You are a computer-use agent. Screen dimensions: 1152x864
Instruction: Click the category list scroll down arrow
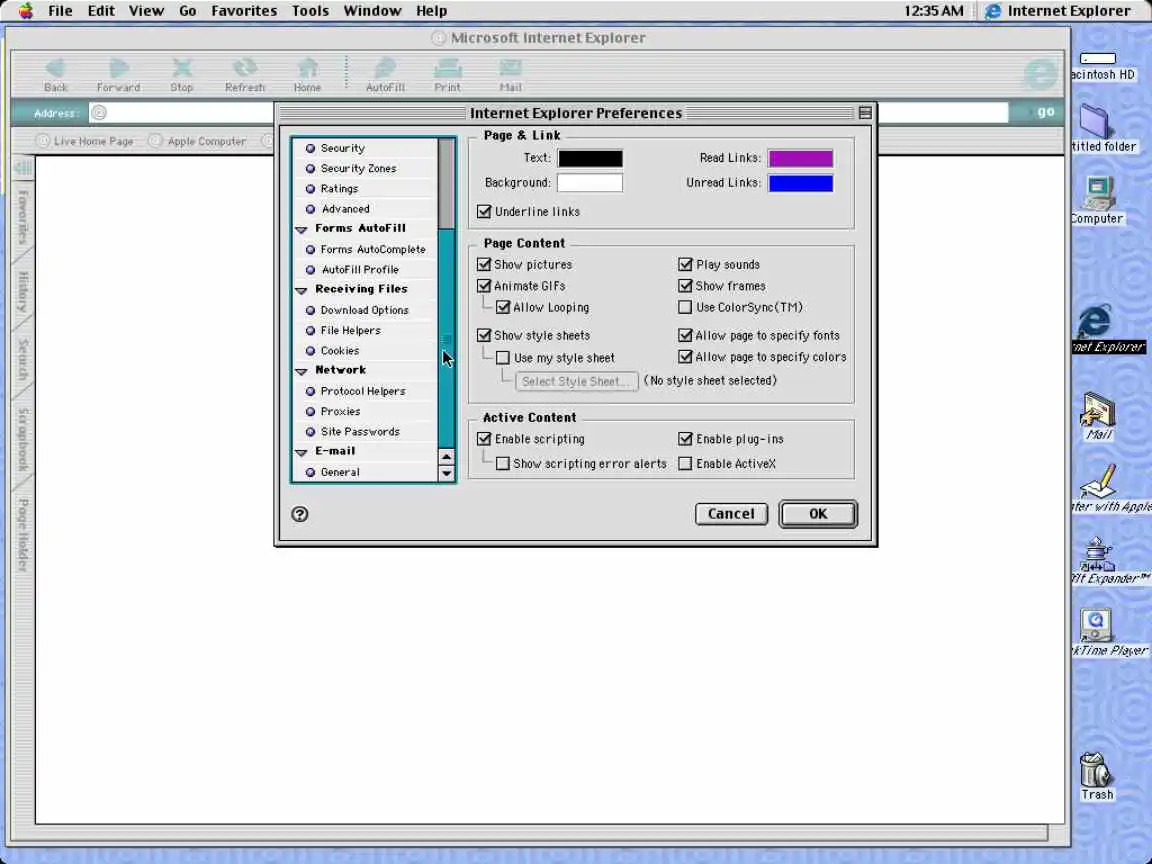click(446, 474)
